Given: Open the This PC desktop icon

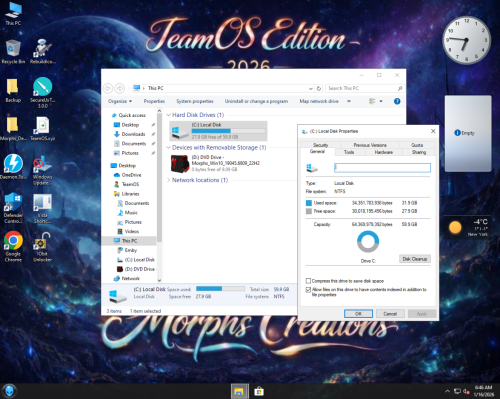Looking at the screenshot, I should click(x=13, y=13).
